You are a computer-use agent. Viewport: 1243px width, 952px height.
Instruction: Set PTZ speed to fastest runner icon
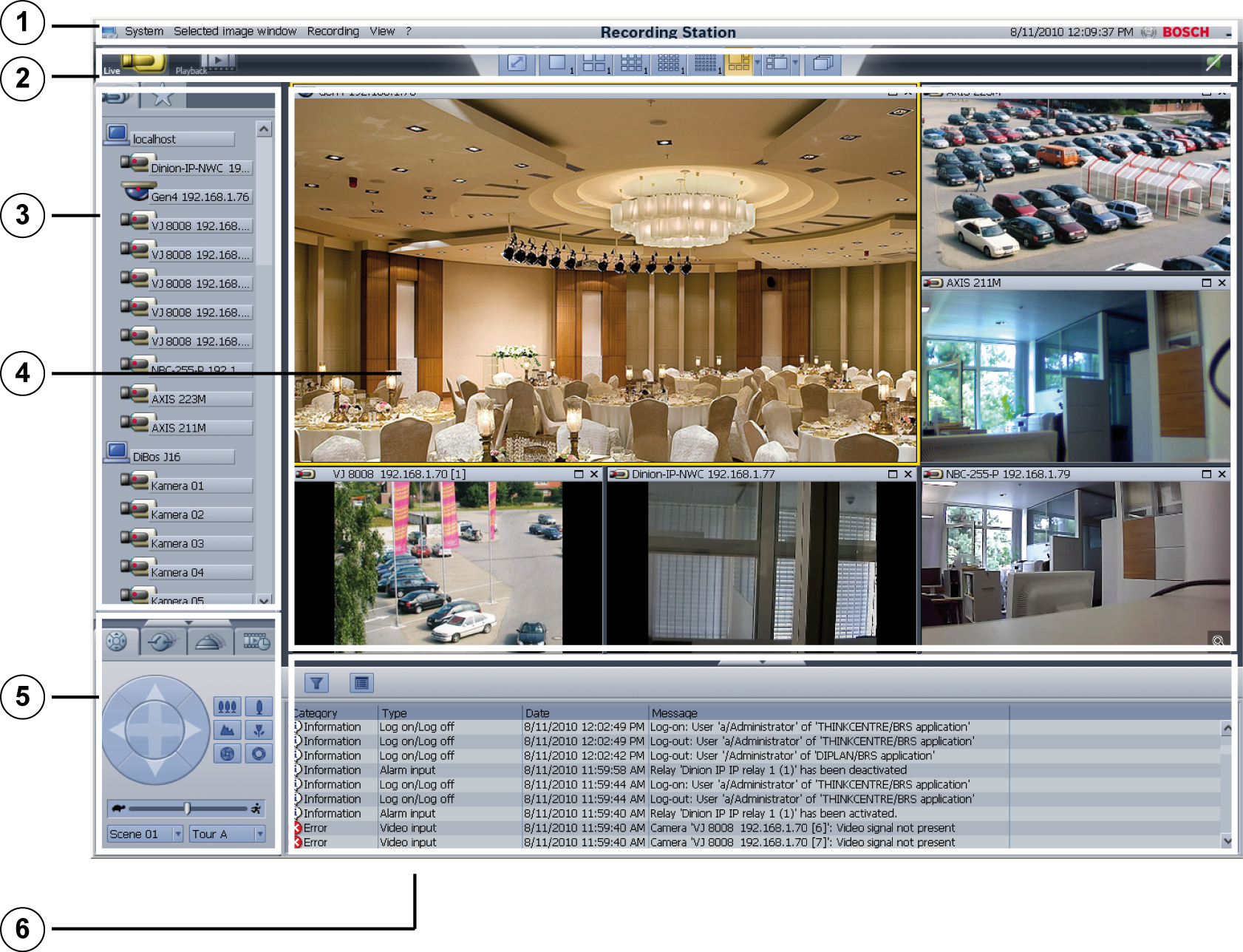(256, 809)
